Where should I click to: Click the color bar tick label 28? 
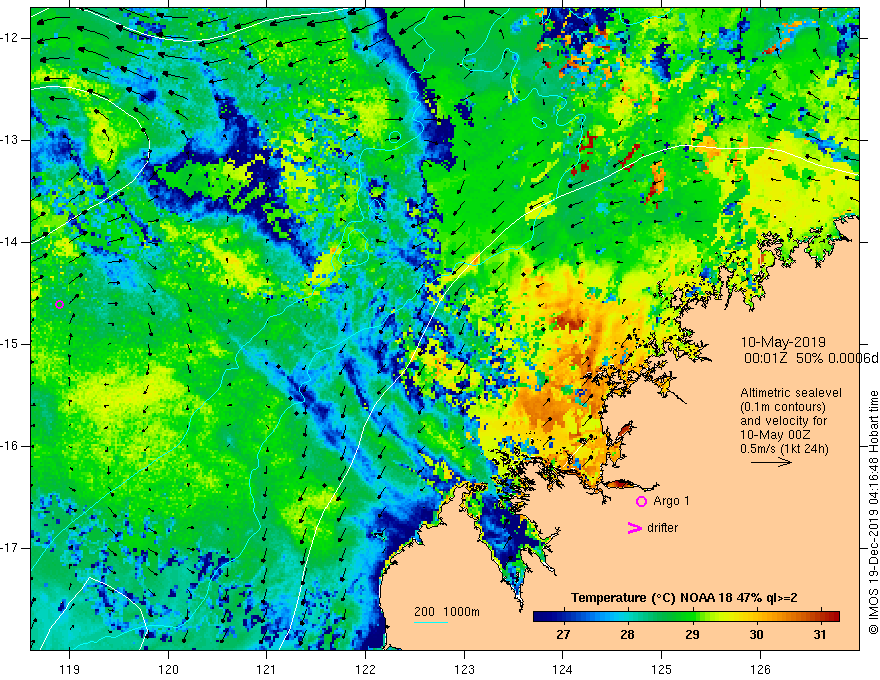point(627,635)
